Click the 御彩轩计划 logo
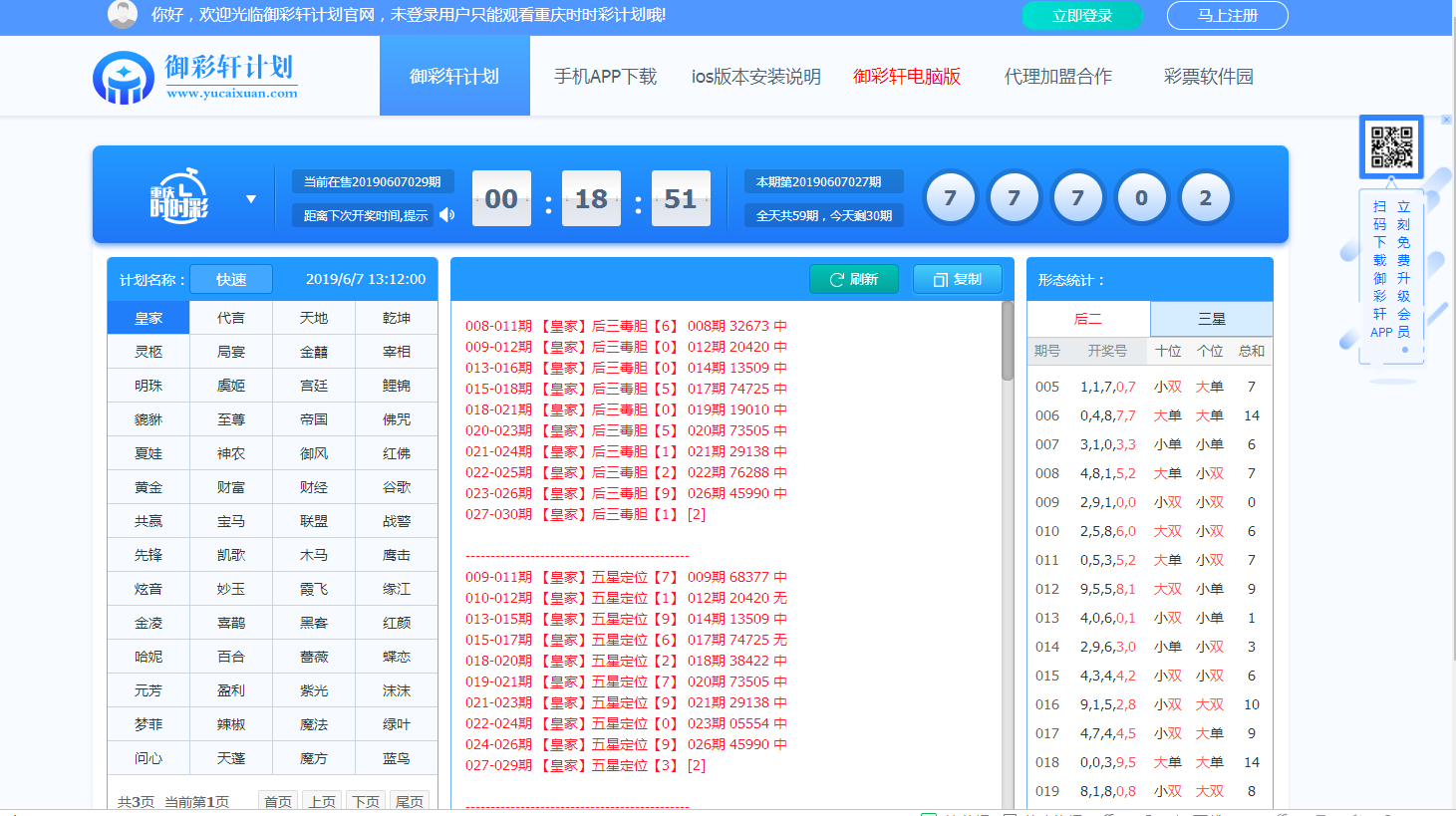The width and height of the screenshot is (1456, 816). (x=196, y=77)
